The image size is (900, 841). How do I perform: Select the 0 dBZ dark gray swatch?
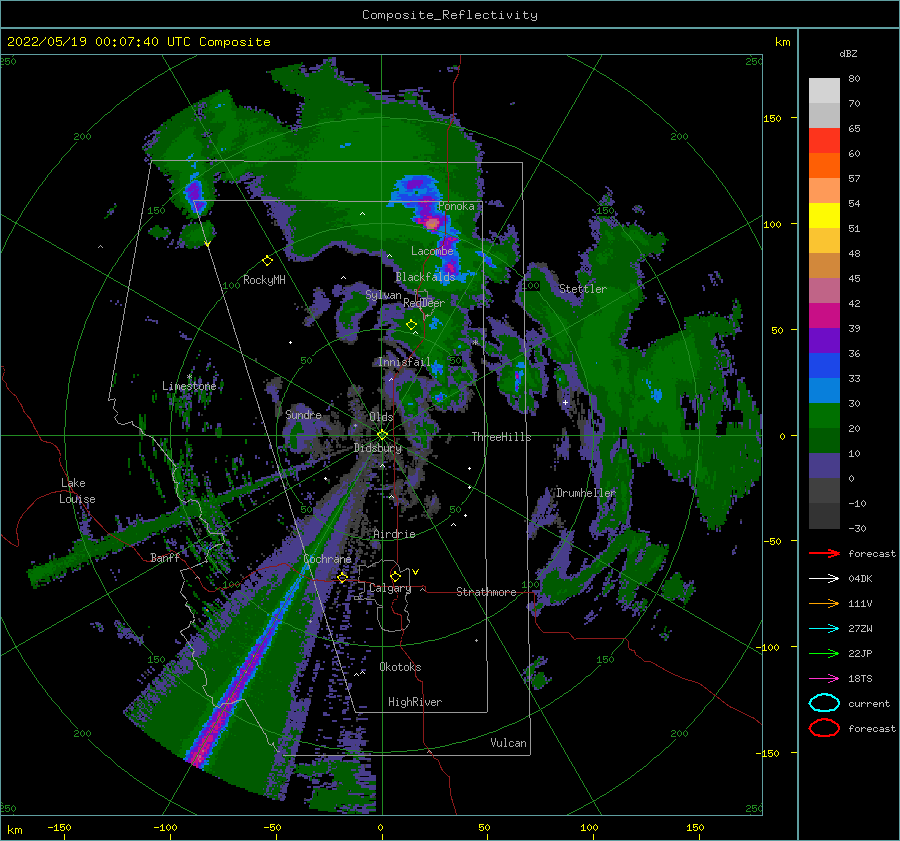coord(824,491)
